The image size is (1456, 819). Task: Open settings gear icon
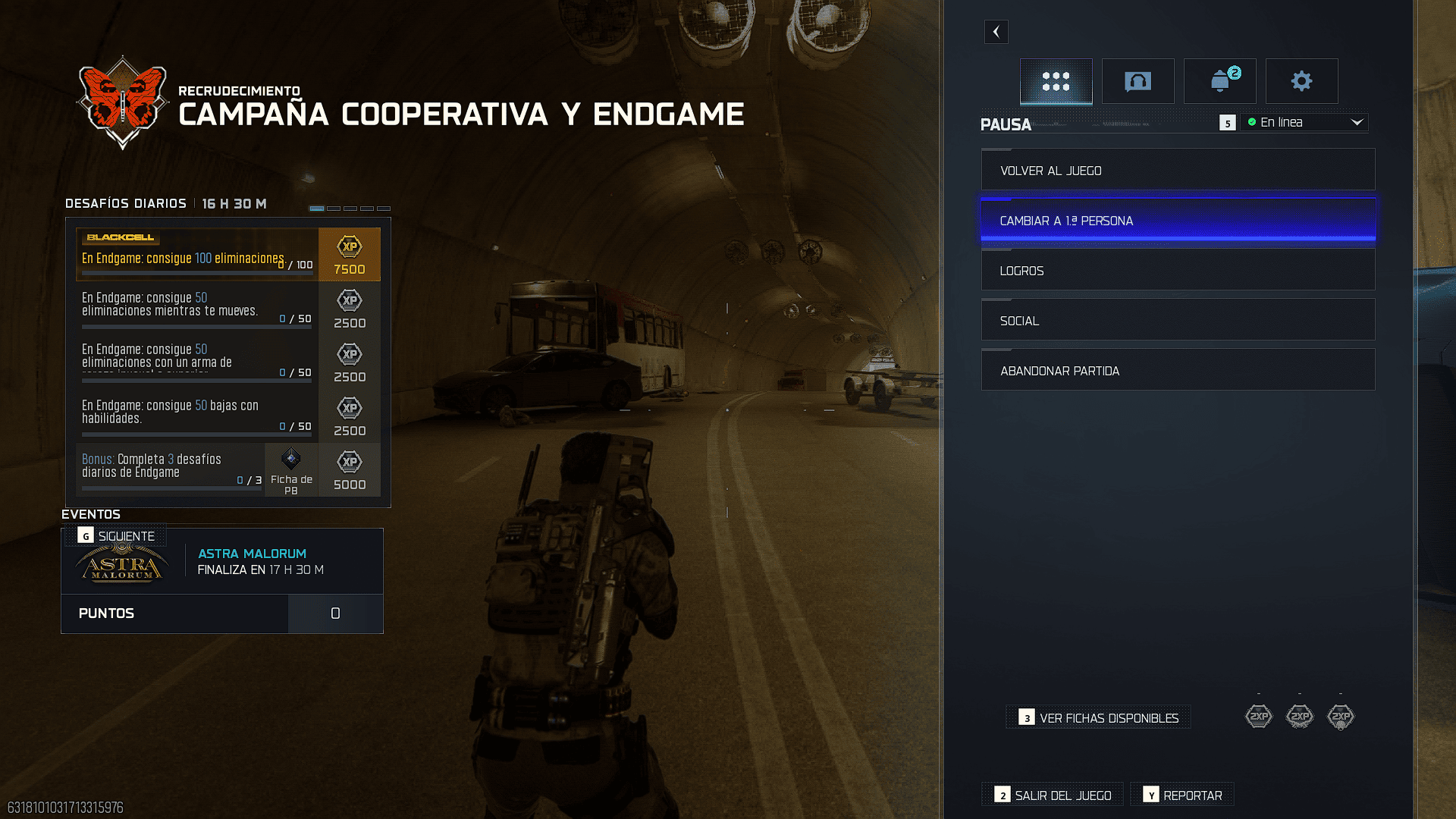point(1301,81)
